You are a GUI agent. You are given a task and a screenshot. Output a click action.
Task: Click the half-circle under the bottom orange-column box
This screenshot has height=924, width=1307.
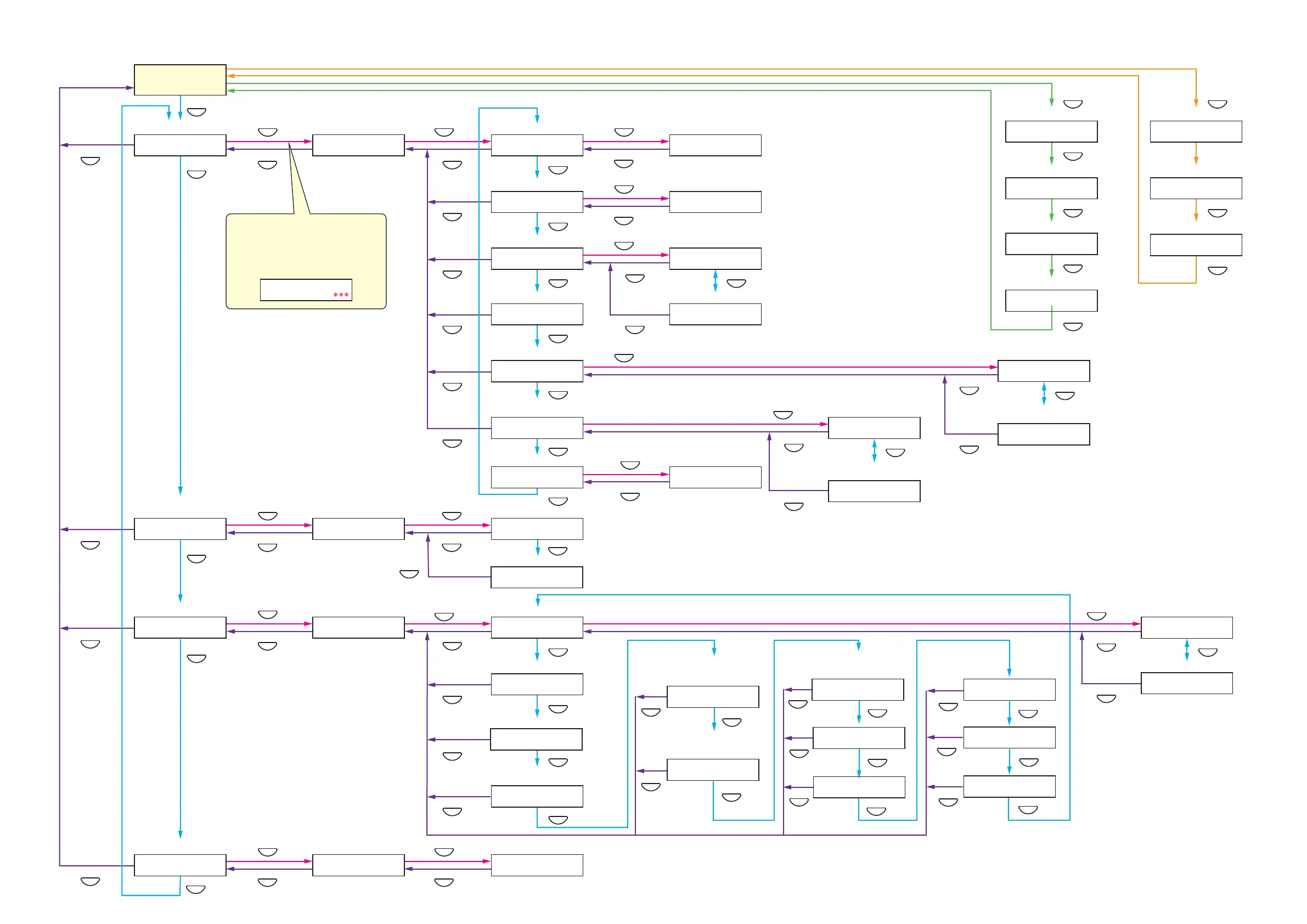[1217, 271]
